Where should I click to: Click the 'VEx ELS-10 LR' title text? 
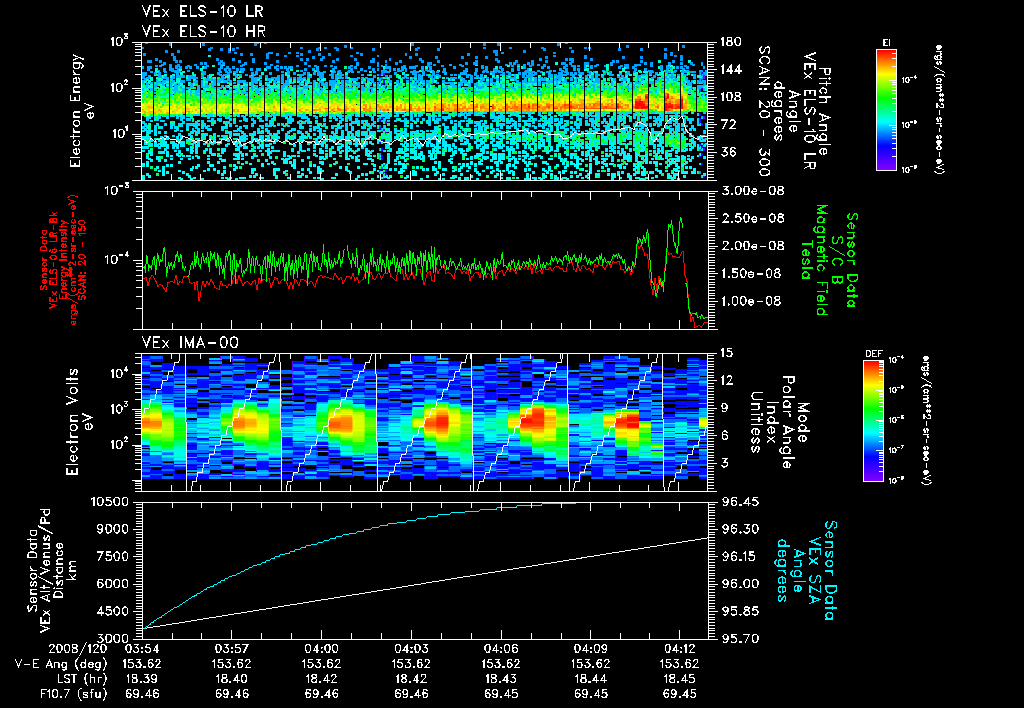[203, 12]
